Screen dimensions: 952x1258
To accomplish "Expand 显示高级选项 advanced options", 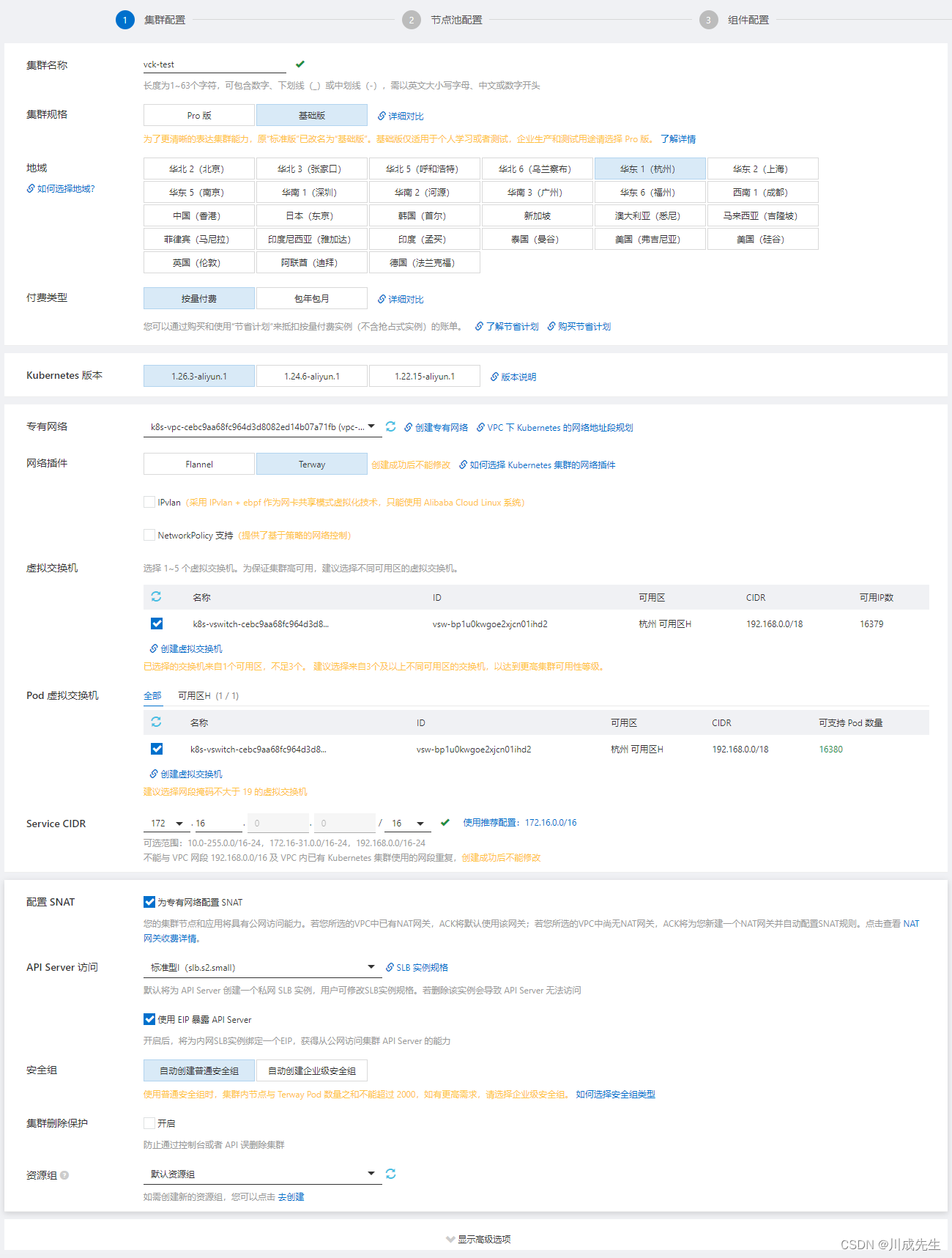I will (478, 1239).
